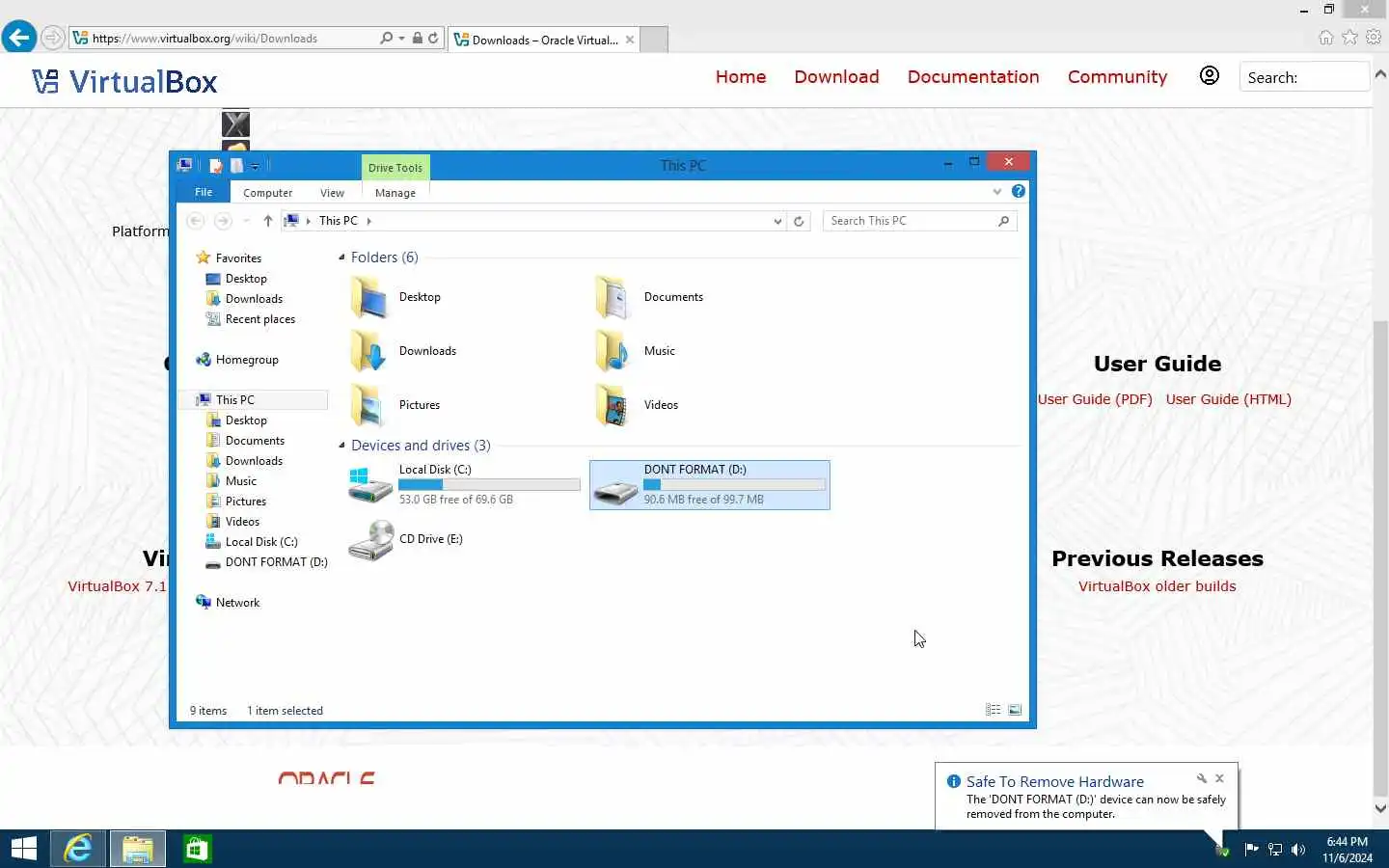This screenshot has width=1389, height=868.
Task: Open Internet Explorer Home icon
Action: tap(1326, 37)
